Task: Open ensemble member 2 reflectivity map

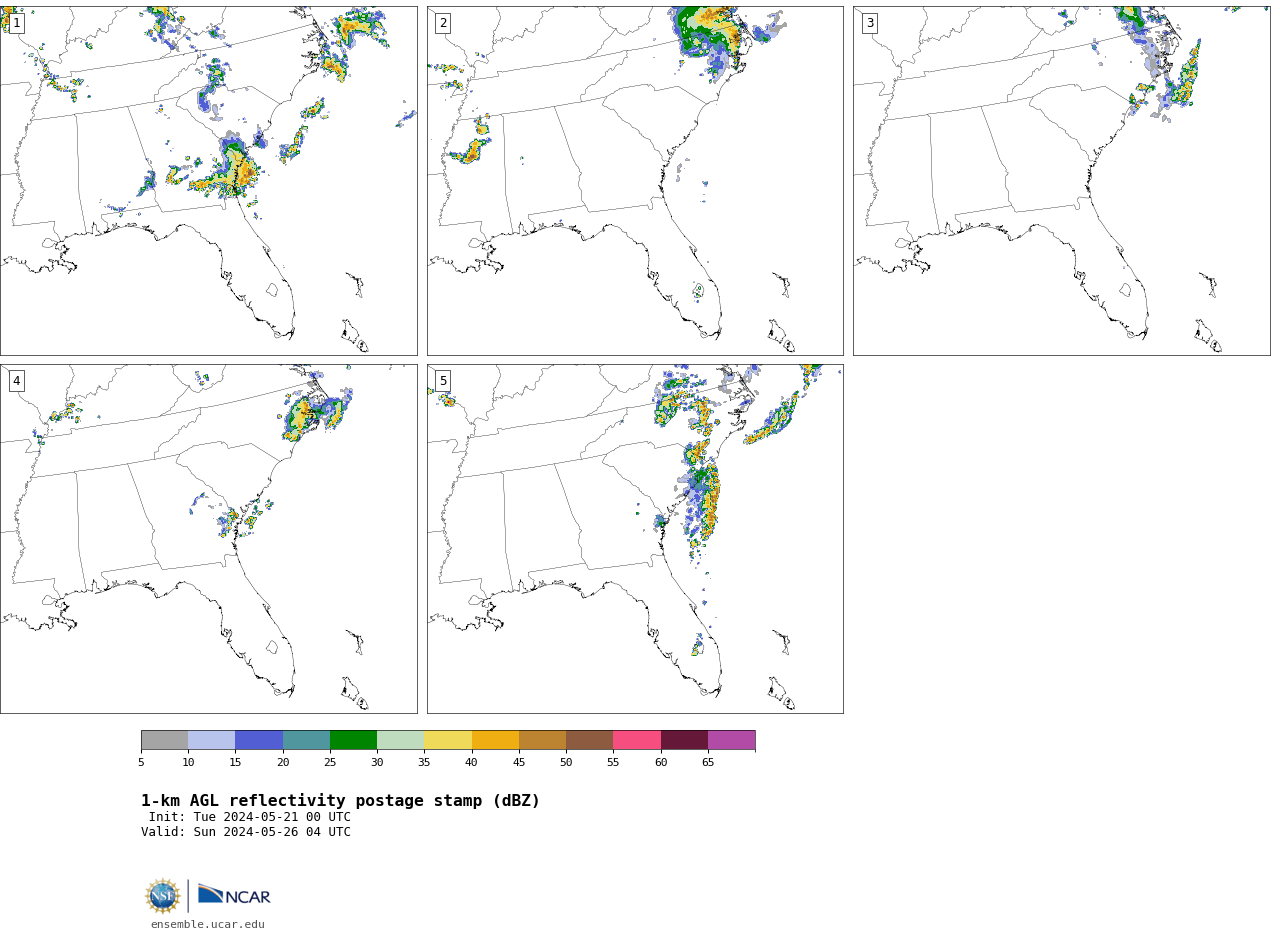Action: coord(635,181)
